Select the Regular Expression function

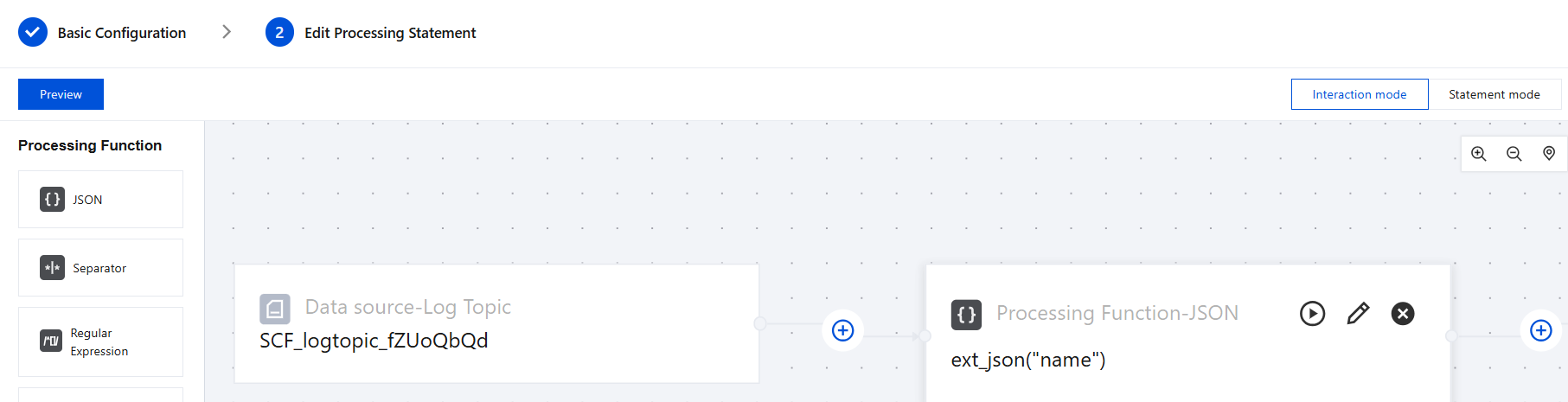click(100, 342)
